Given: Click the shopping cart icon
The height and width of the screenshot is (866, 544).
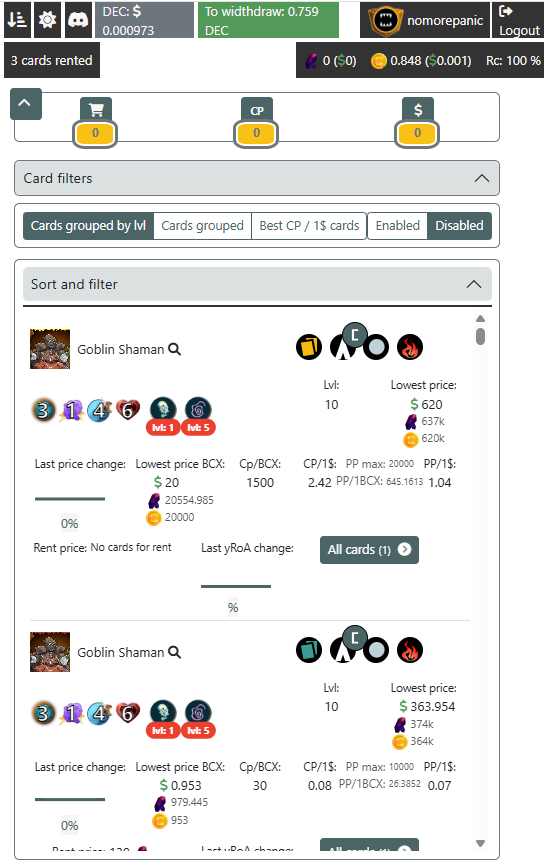Looking at the screenshot, I should (96, 110).
